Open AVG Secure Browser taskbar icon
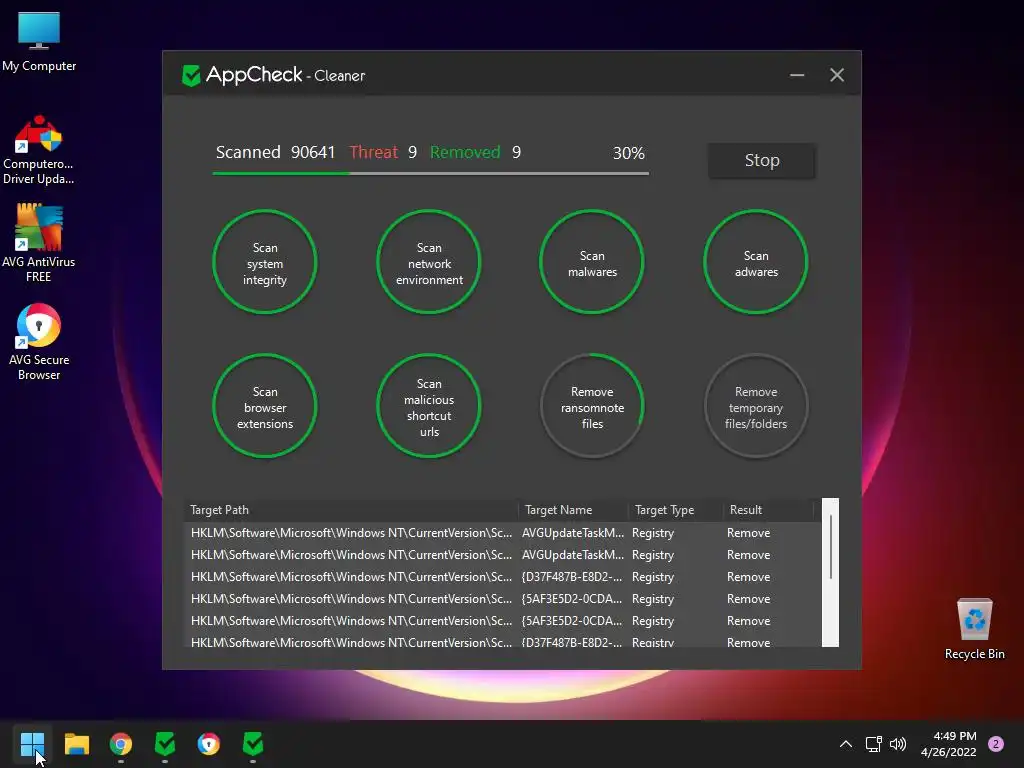 209,744
